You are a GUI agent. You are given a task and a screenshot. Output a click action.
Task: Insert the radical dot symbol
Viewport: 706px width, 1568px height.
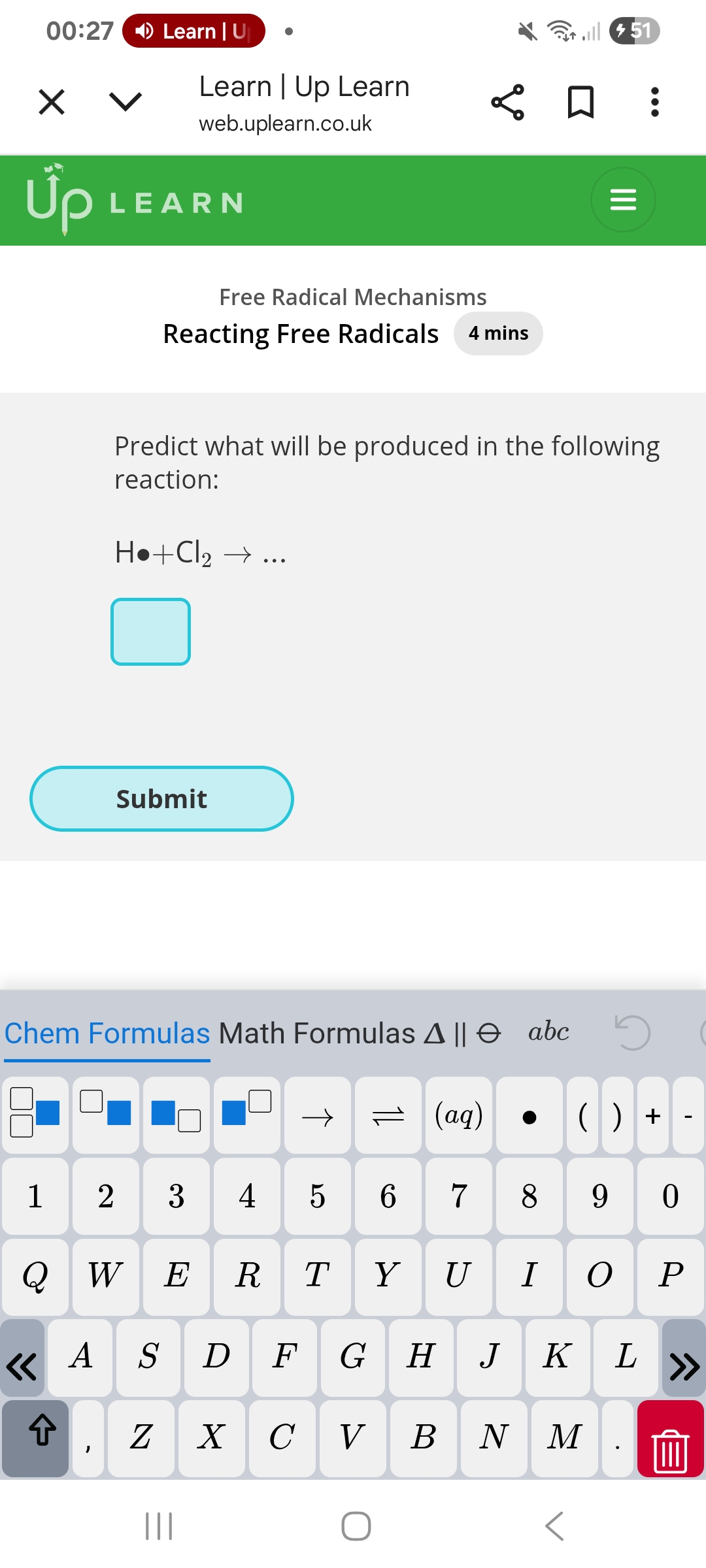(529, 1116)
